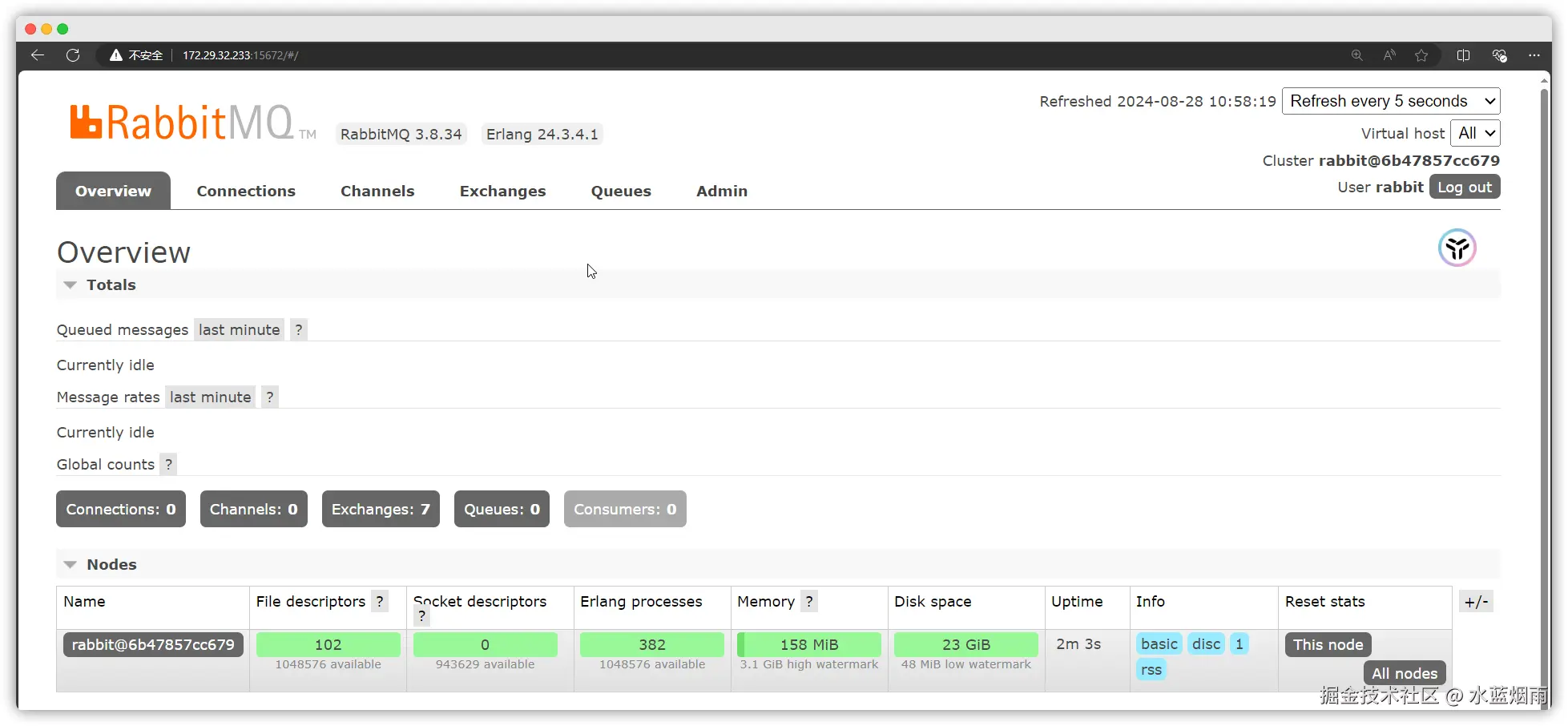1568x726 pixels.
Task: Open the split screen icon
Action: pos(1463,55)
